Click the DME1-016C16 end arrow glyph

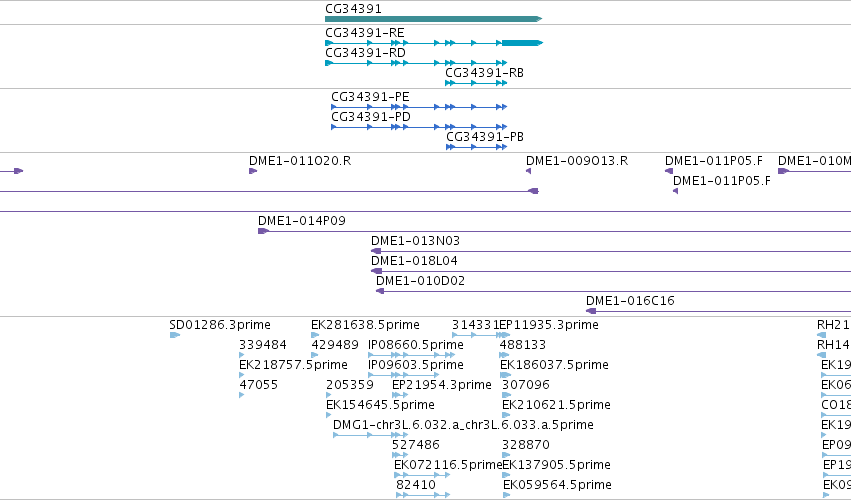click(x=591, y=311)
